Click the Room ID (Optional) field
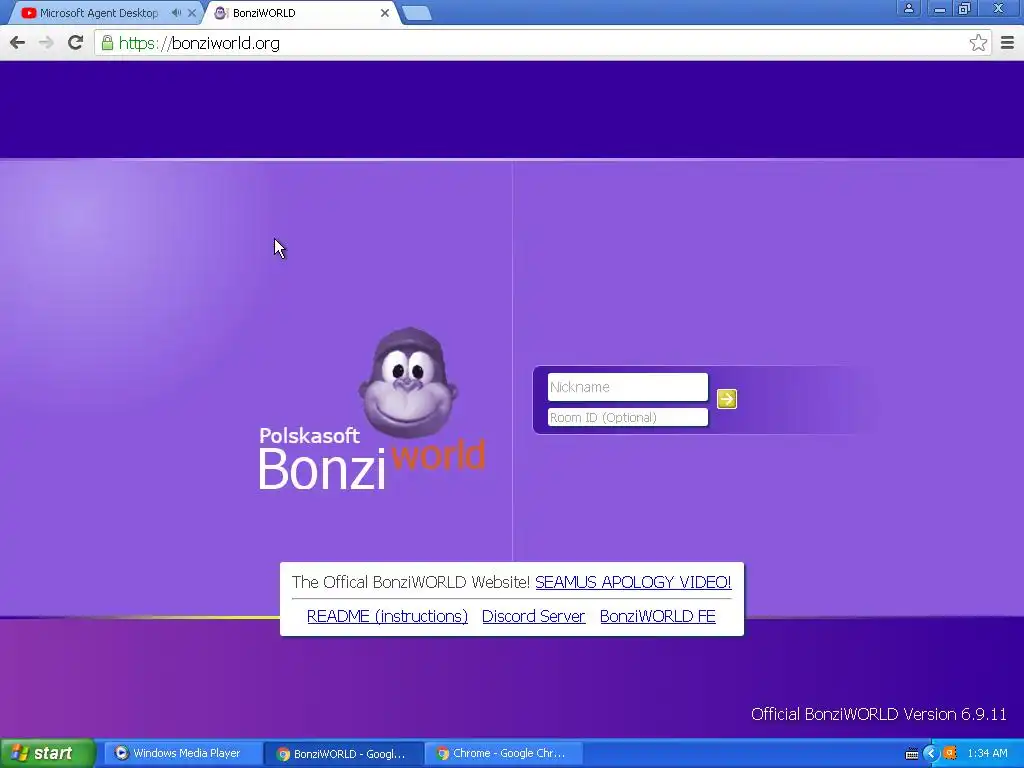Image resolution: width=1024 pixels, height=768 pixels. pos(628,417)
